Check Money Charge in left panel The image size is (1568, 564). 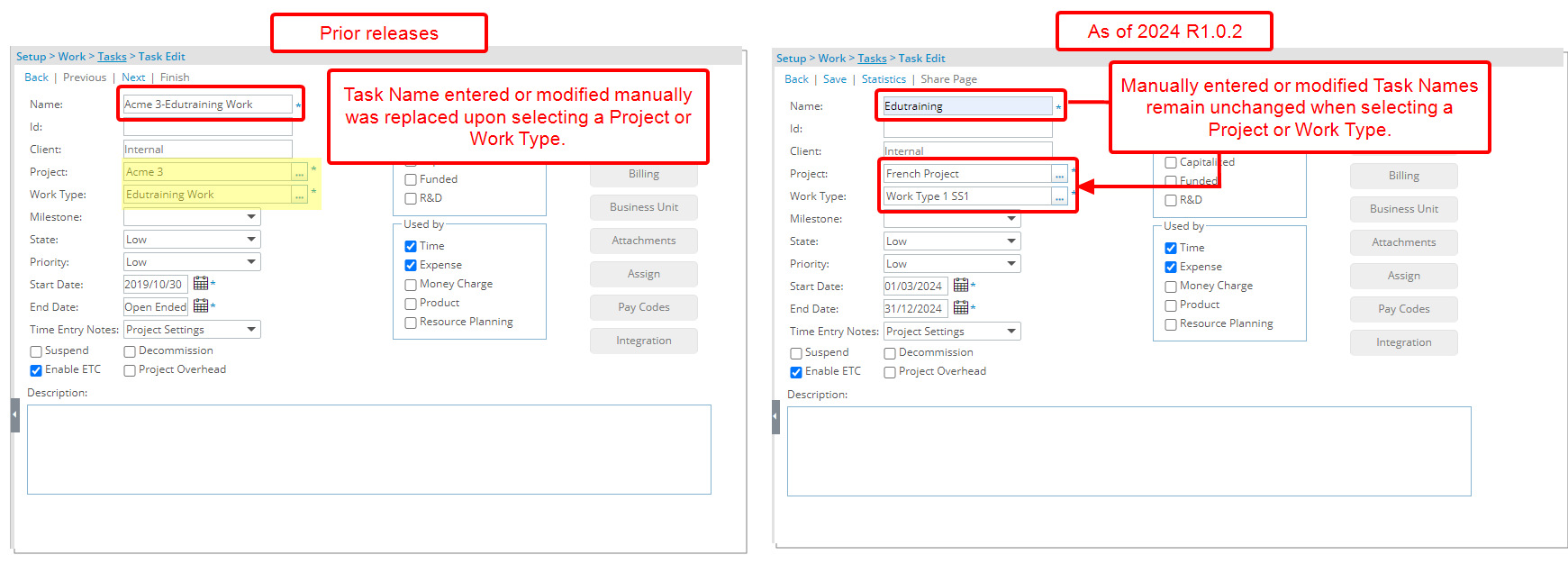coord(411,285)
